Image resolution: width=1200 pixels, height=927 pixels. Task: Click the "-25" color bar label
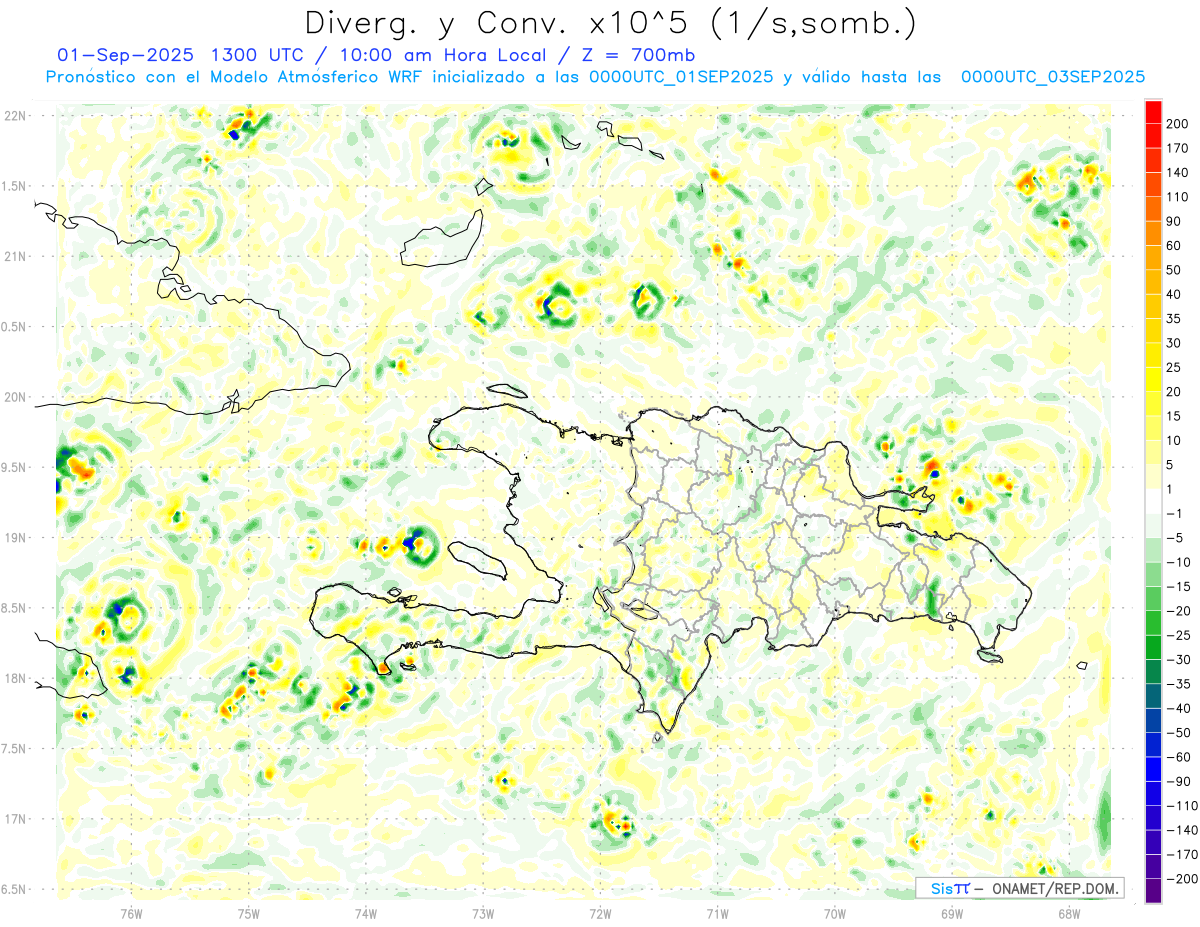(1181, 636)
